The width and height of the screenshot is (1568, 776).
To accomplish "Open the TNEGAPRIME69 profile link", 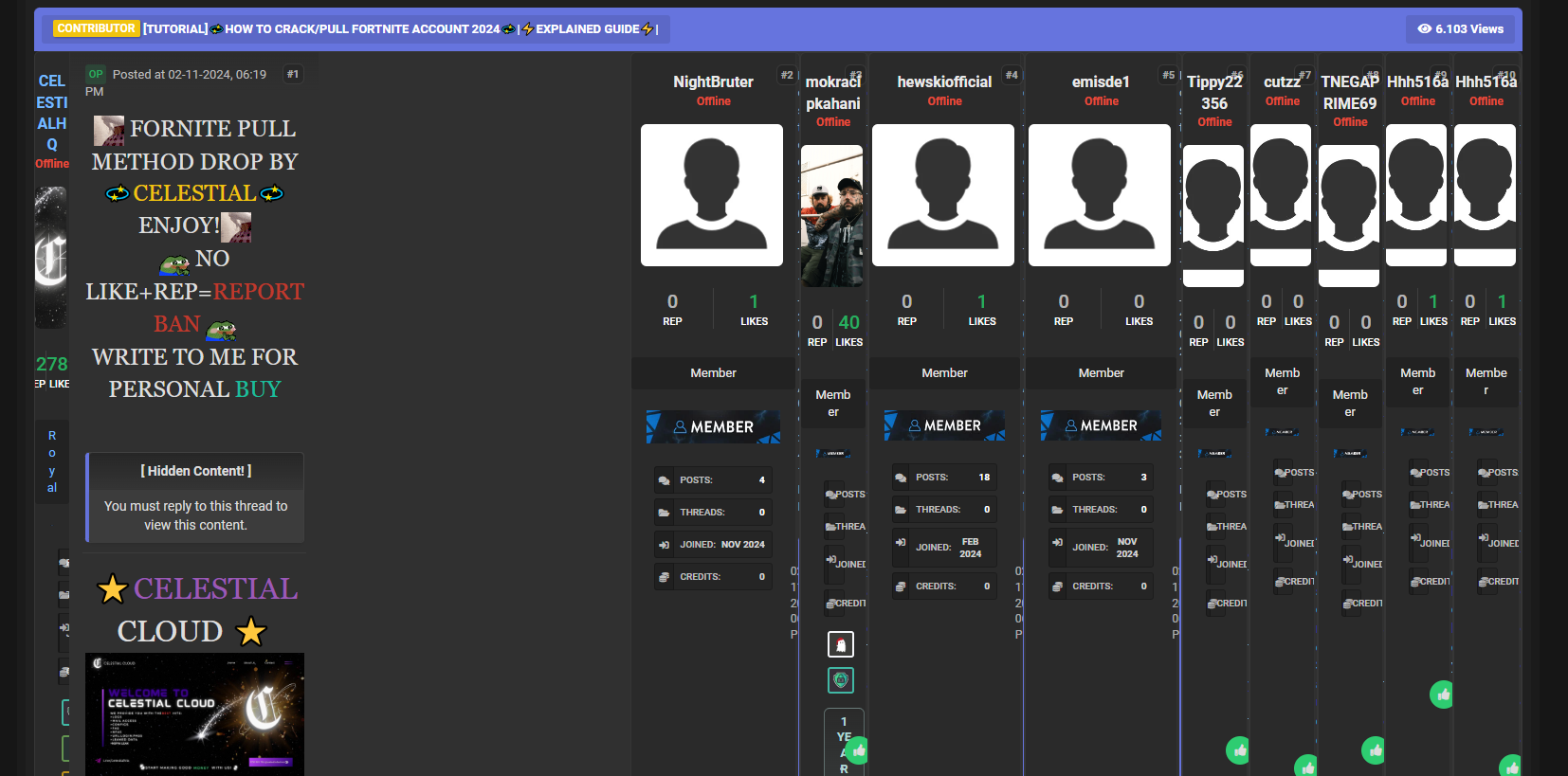I will point(1350,93).
